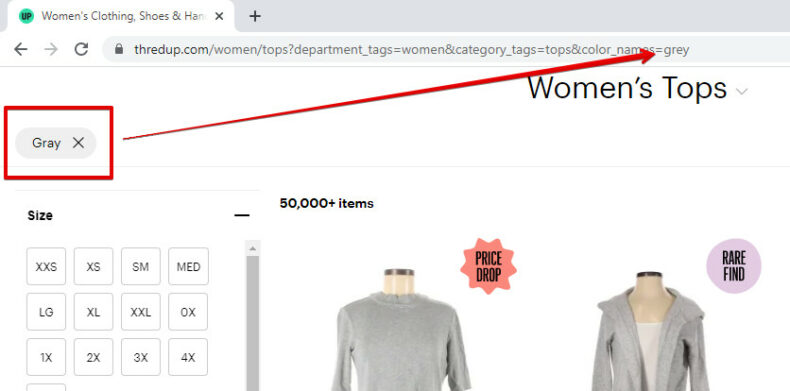Image resolution: width=790 pixels, height=391 pixels.
Task: Toggle the XXS size filter
Action: (46, 266)
